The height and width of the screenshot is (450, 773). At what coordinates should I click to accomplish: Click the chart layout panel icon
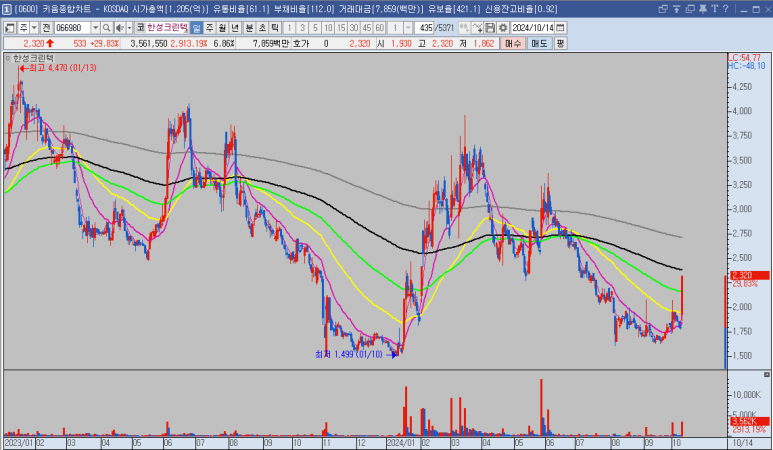pyautogui.click(x=10, y=28)
